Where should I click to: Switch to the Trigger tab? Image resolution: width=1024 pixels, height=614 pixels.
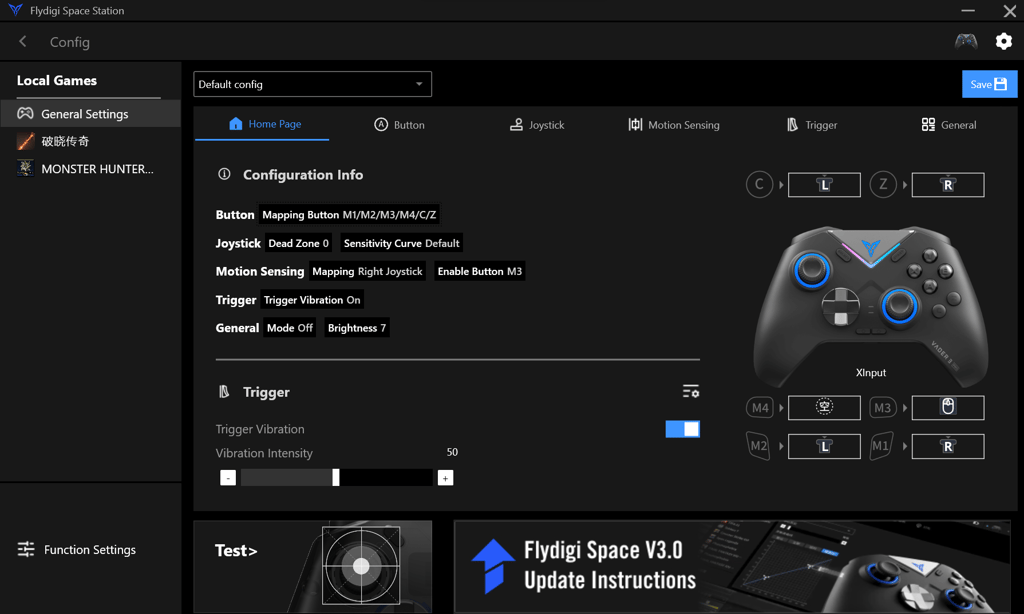tap(812, 125)
